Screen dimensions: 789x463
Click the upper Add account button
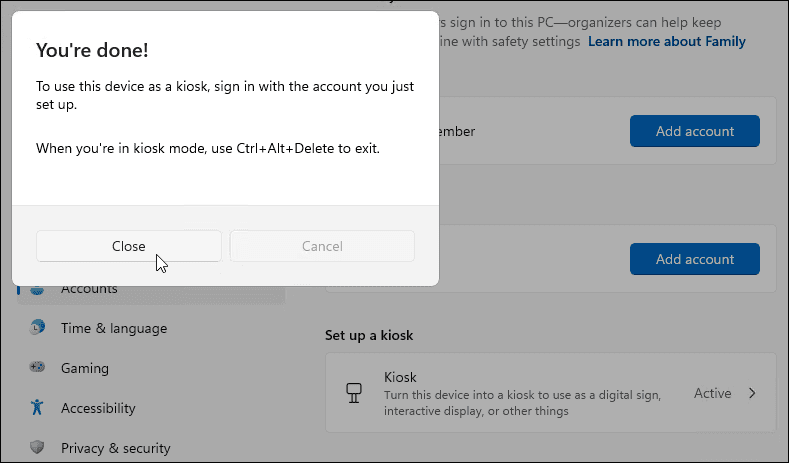(694, 131)
